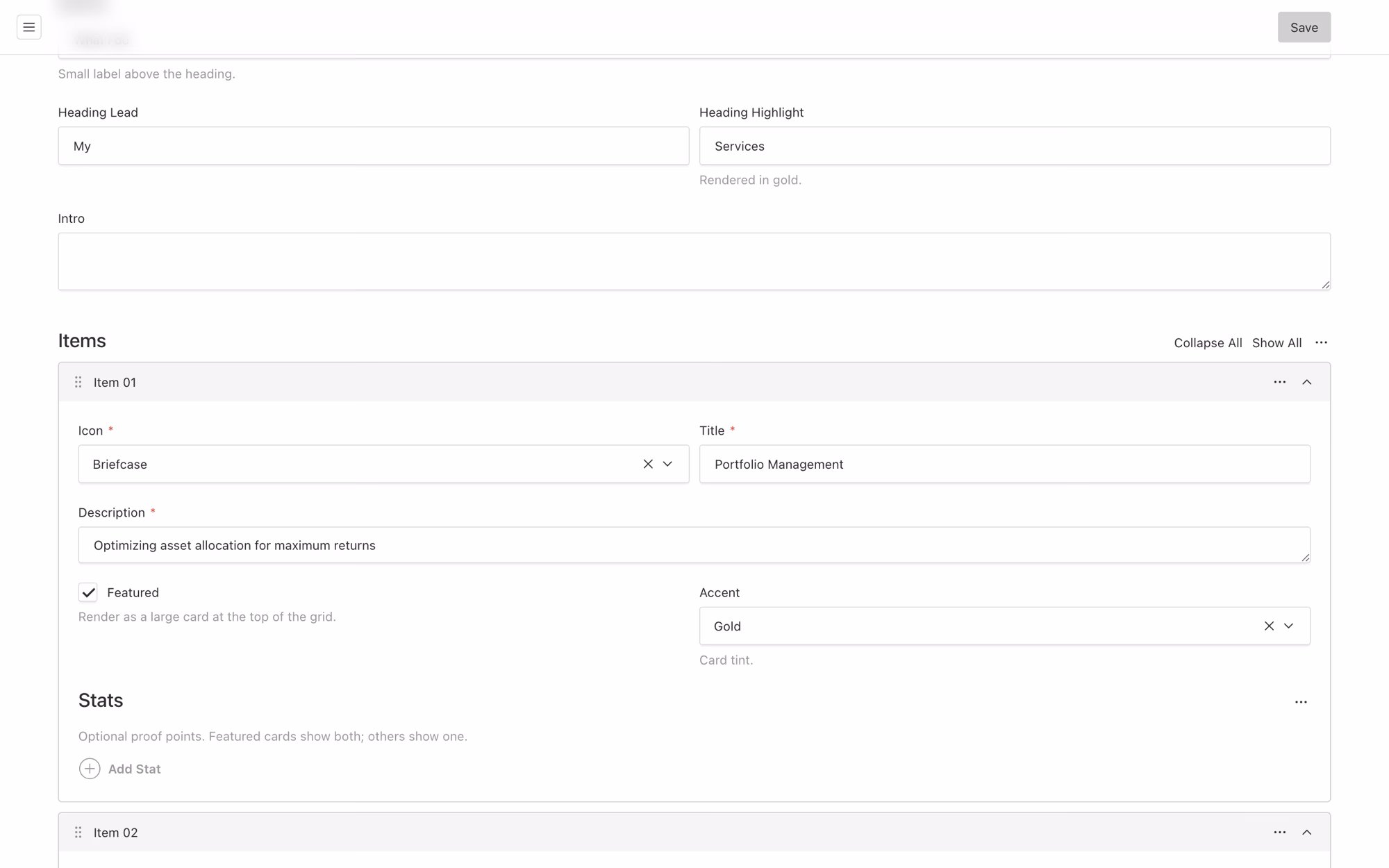Click the Item 01 header label
This screenshot has height=868, width=1389.
tap(115, 382)
